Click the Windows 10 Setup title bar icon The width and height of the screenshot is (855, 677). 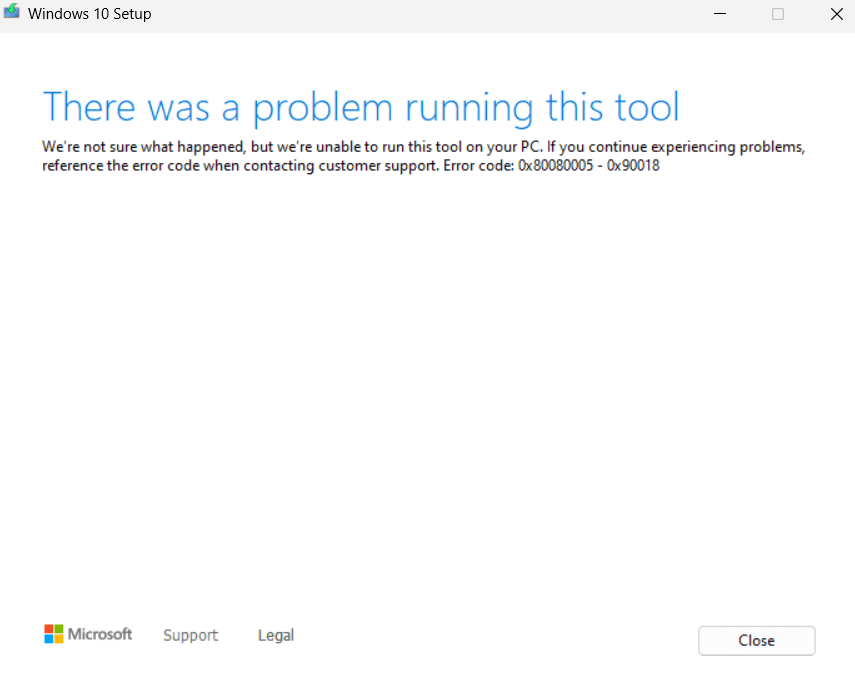pyautogui.click(x=11, y=11)
